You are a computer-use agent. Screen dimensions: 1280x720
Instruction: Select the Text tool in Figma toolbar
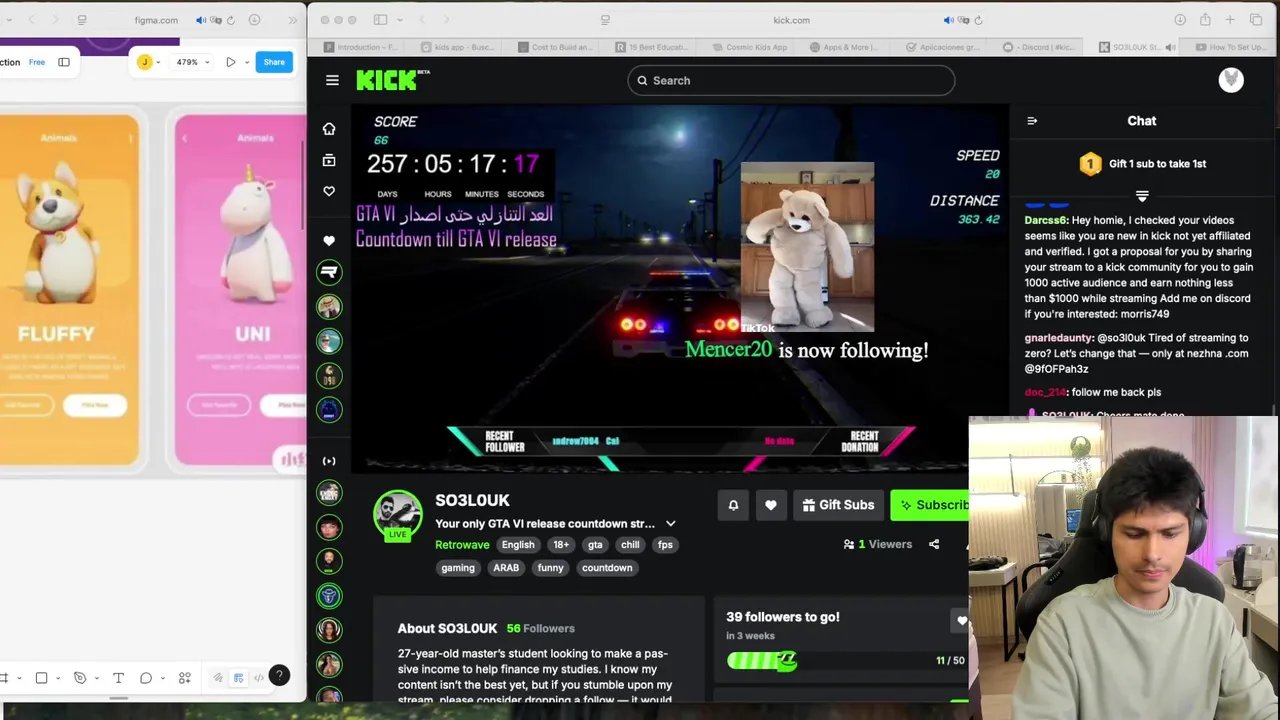tap(118, 678)
